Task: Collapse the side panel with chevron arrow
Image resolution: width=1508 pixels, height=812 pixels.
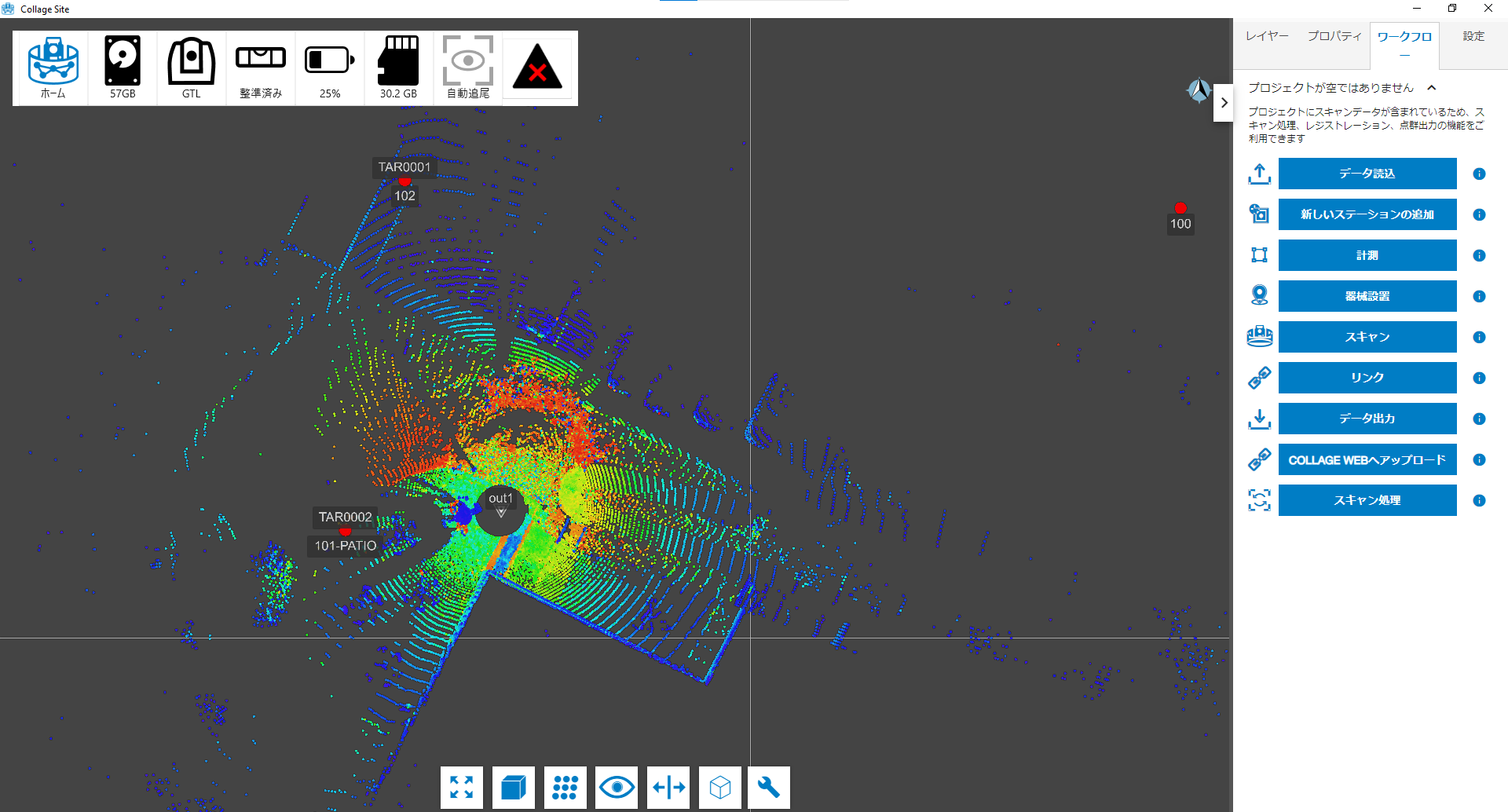Action: coord(1224,103)
